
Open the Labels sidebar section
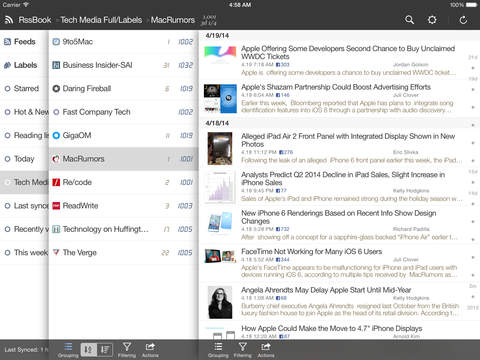click(x=24, y=65)
